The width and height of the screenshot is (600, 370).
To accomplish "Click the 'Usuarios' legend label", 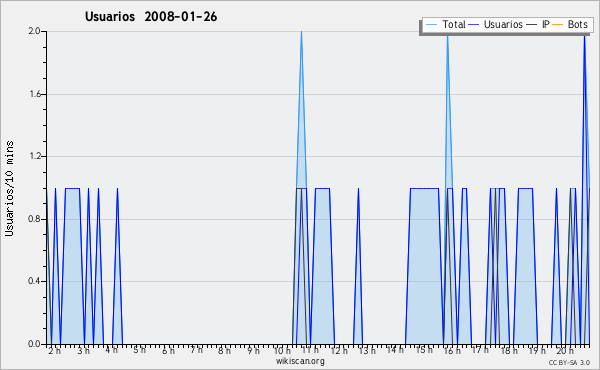I will 503,24.
